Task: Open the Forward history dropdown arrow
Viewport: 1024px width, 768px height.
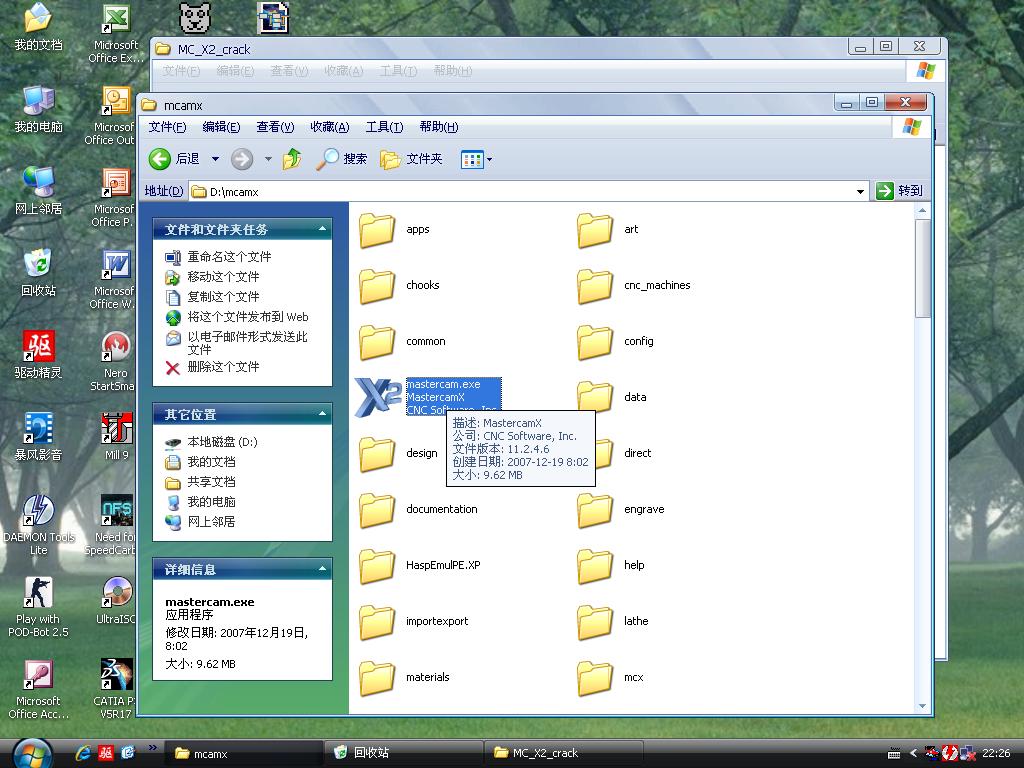Action: [268, 159]
